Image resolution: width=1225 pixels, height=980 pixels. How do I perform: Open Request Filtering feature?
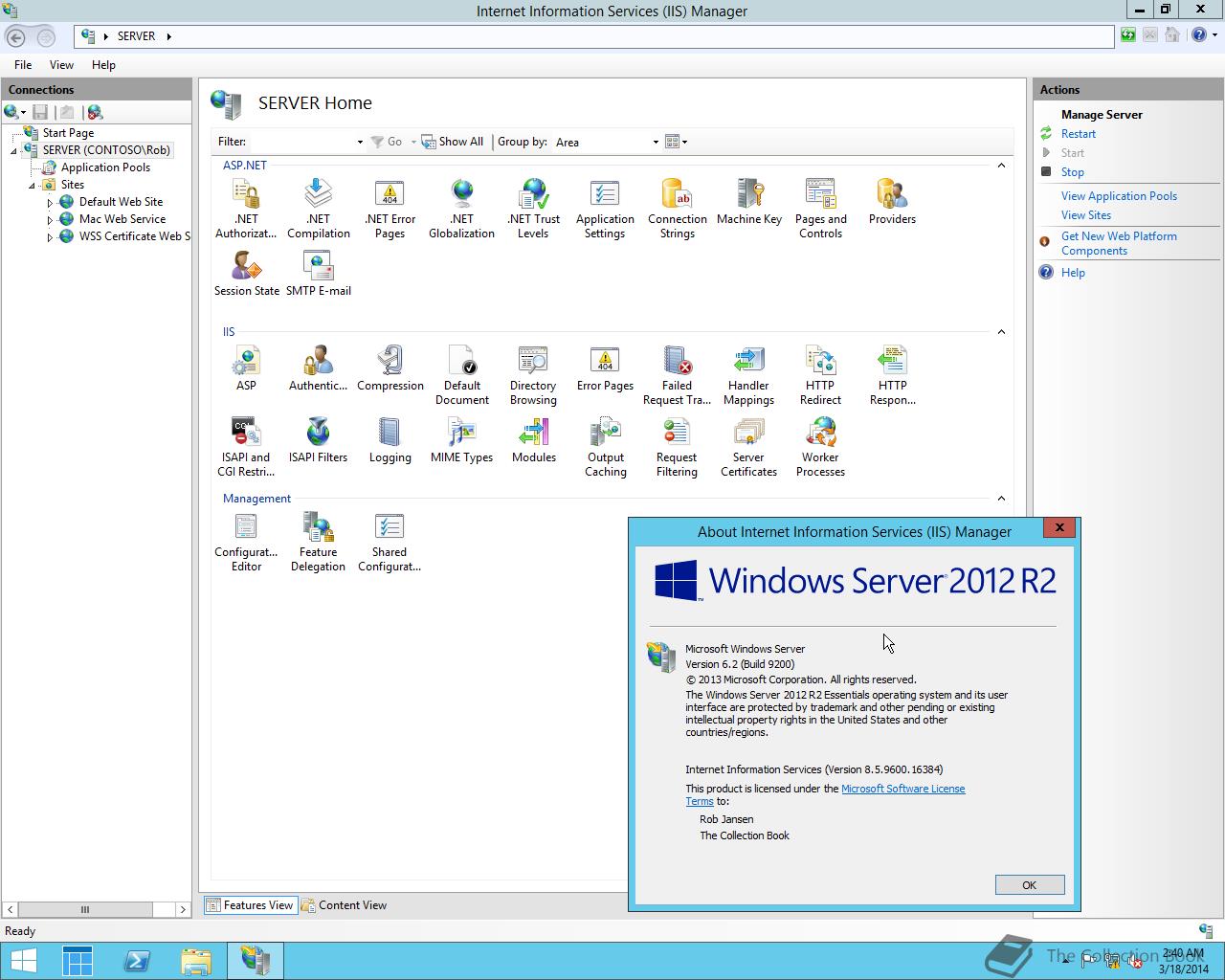677,447
